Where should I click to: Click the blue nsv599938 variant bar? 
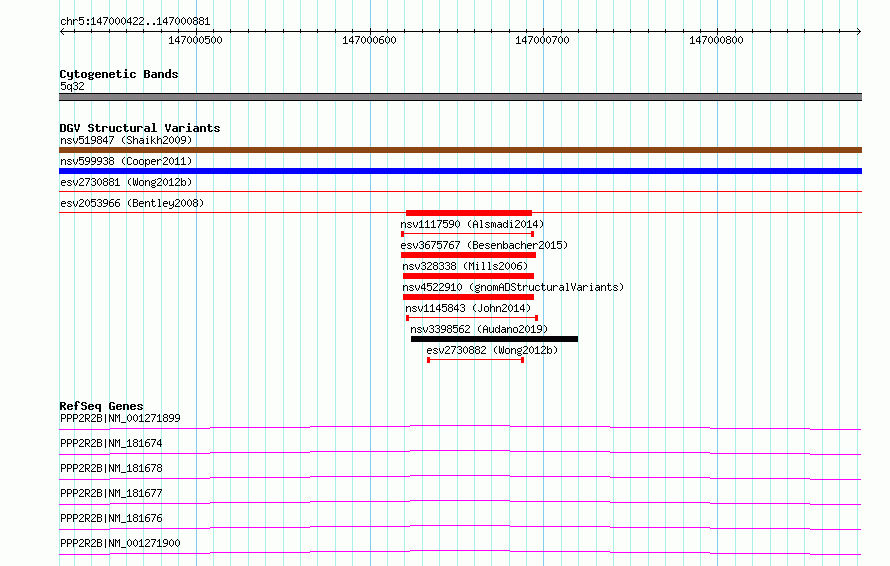pyautogui.click(x=460, y=171)
